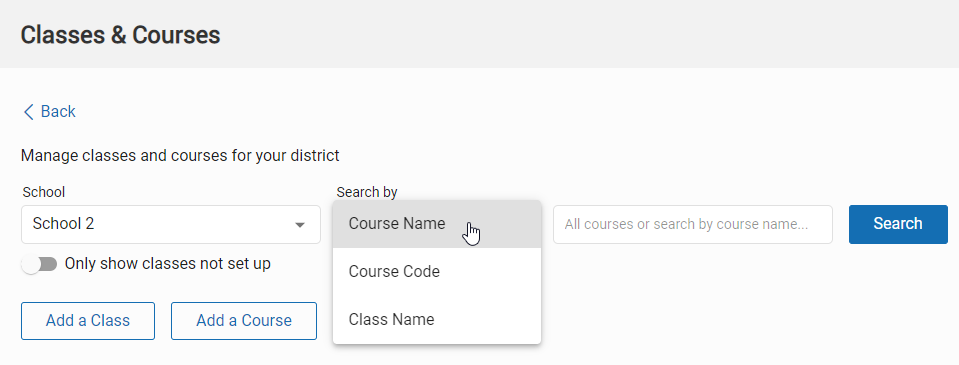The height and width of the screenshot is (365, 959).
Task: Click the Classes & Courses page heading
Action: pyautogui.click(x=120, y=35)
